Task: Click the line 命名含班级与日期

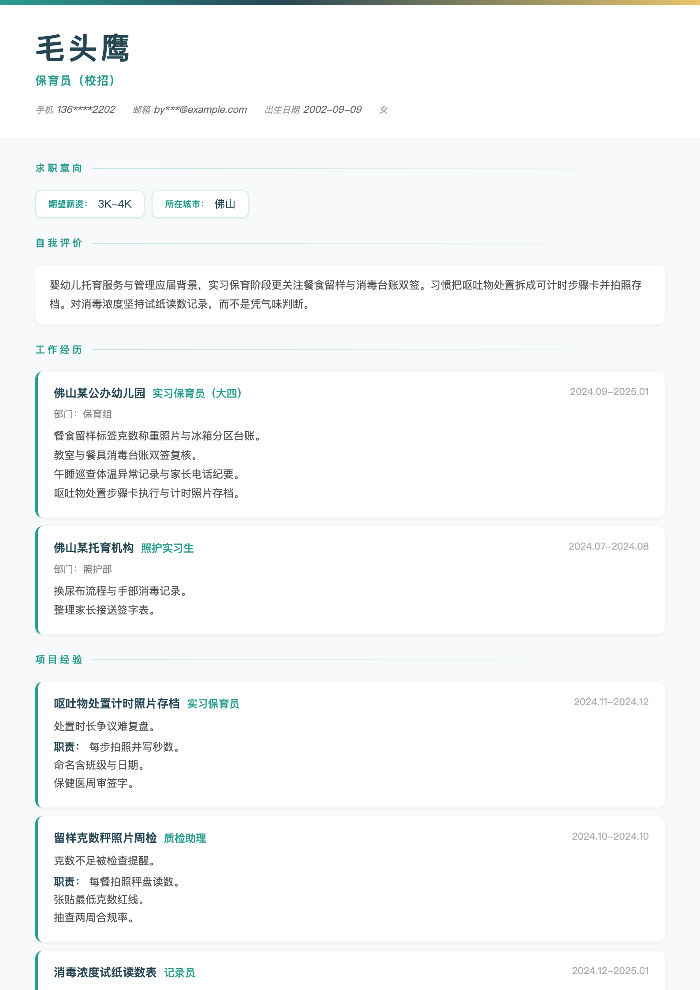Action: pyautogui.click(x=99, y=765)
